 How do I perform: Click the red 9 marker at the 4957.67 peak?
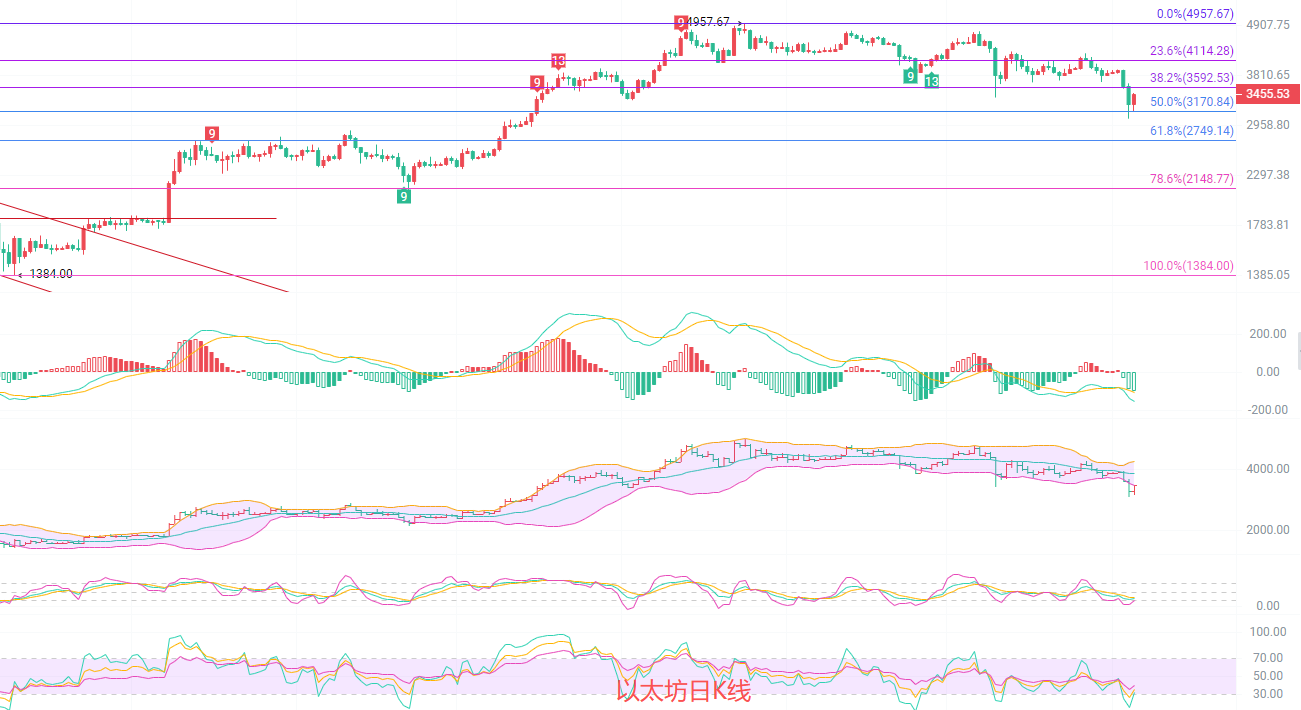point(681,22)
